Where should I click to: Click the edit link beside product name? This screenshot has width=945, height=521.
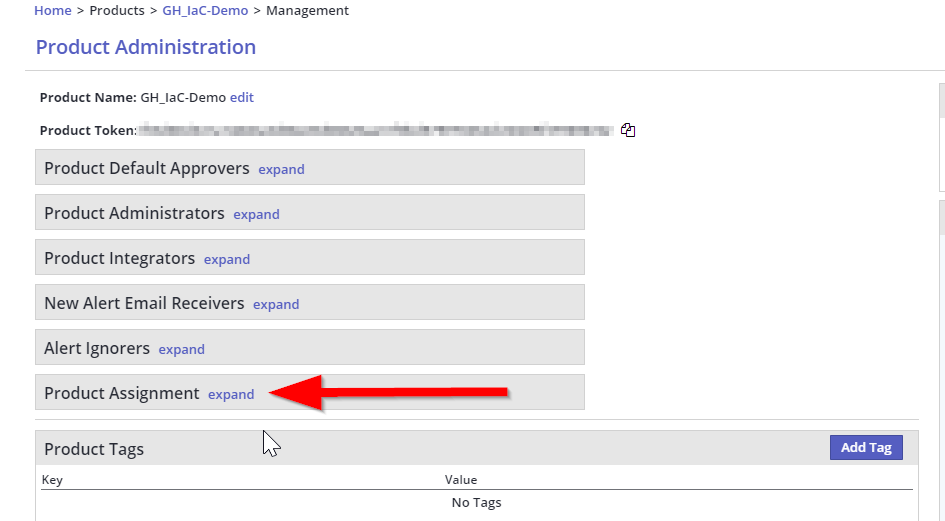point(242,98)
